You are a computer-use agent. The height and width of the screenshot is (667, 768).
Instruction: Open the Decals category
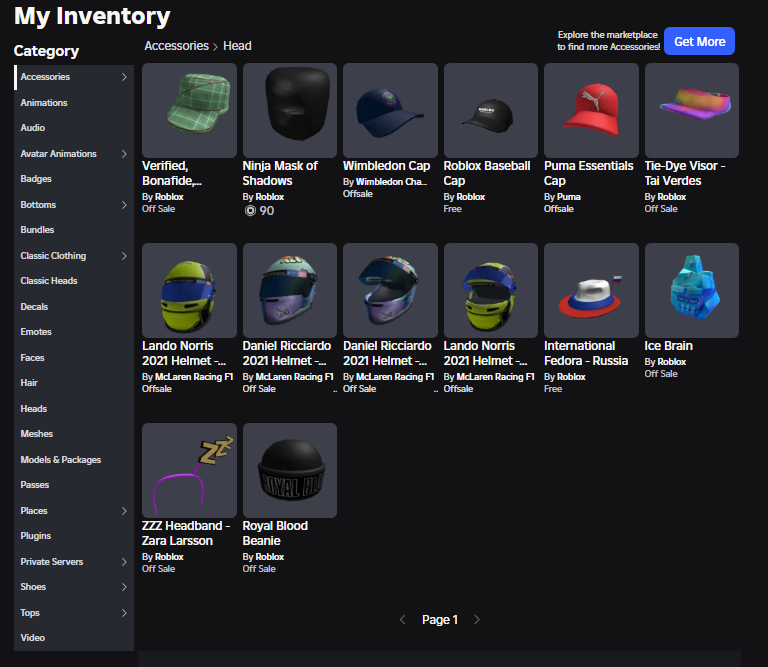click(74, 307)
